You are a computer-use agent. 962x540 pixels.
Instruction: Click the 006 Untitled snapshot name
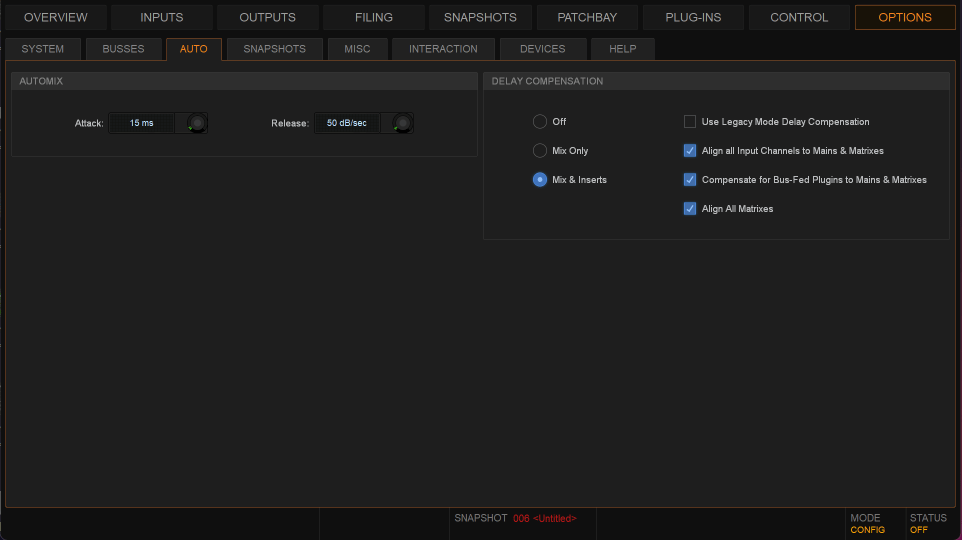pos(545,519)
